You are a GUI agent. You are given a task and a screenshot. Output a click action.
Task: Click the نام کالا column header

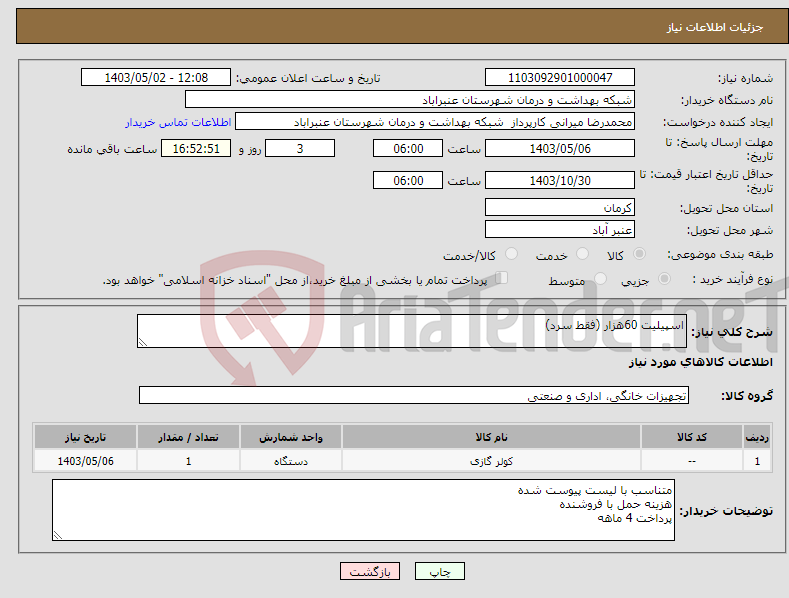pyautogui.click(x=491, y=437)
